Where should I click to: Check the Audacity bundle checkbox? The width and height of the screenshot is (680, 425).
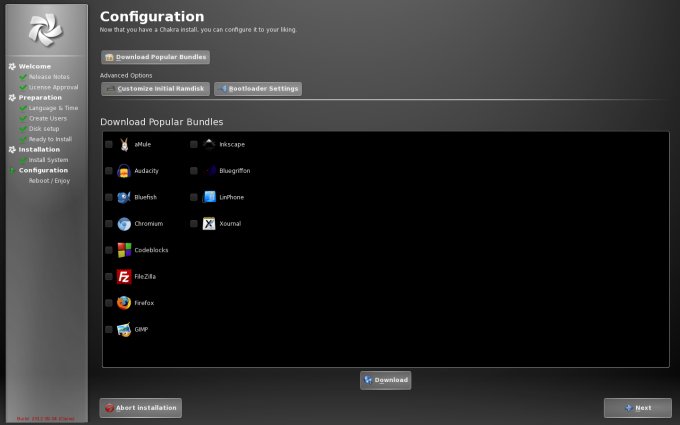coord(109,171)
